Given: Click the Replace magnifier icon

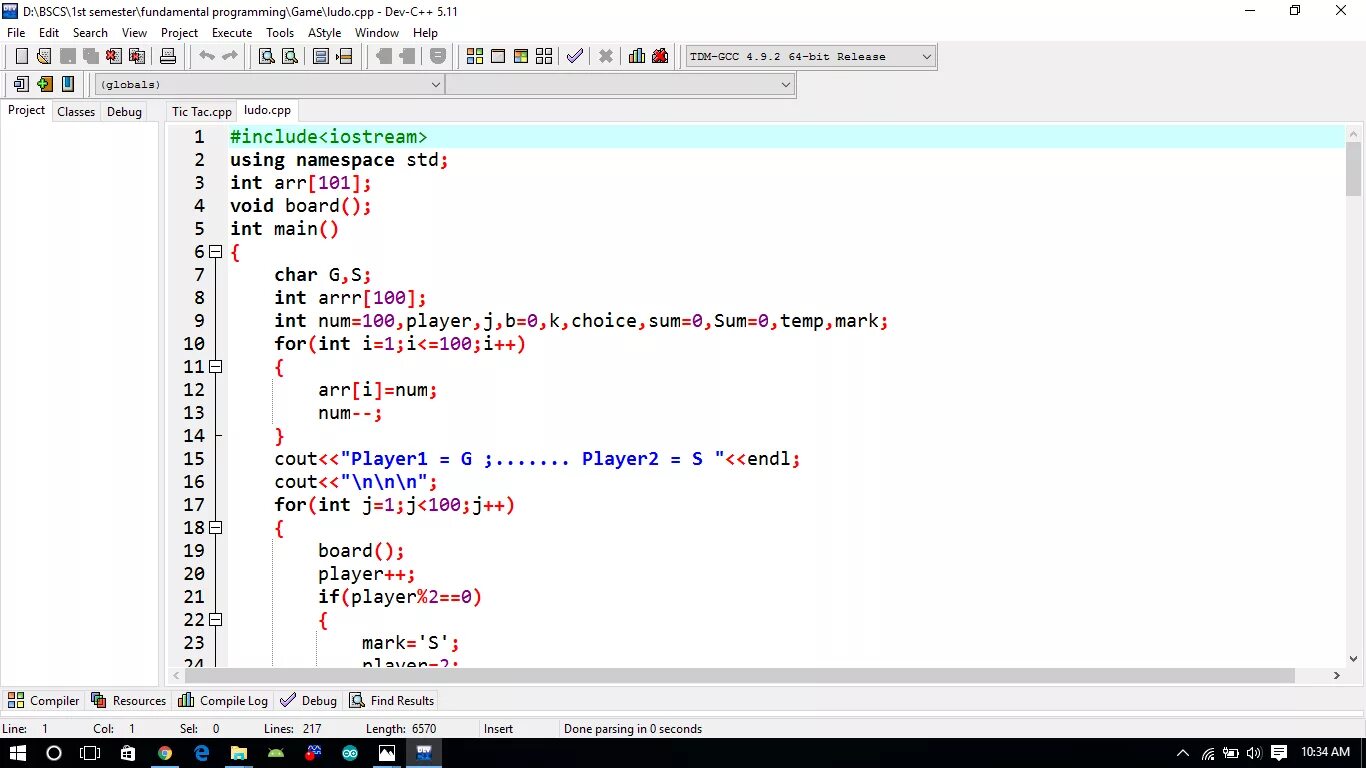Looking at the screenshot, I should tap(290, 56).
